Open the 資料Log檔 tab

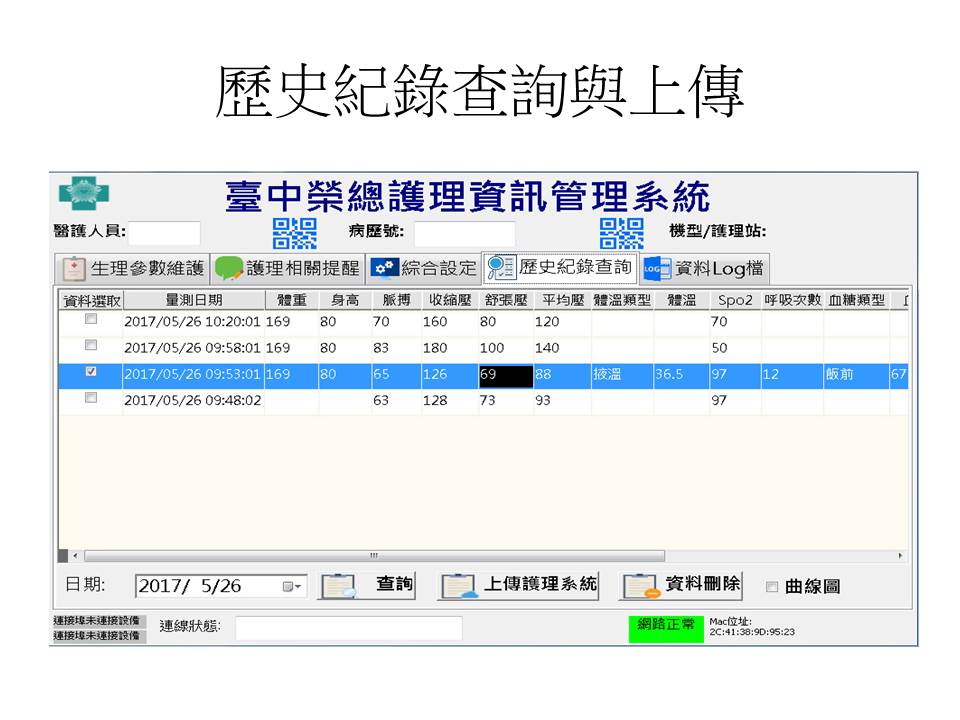(x=704, y=268)
